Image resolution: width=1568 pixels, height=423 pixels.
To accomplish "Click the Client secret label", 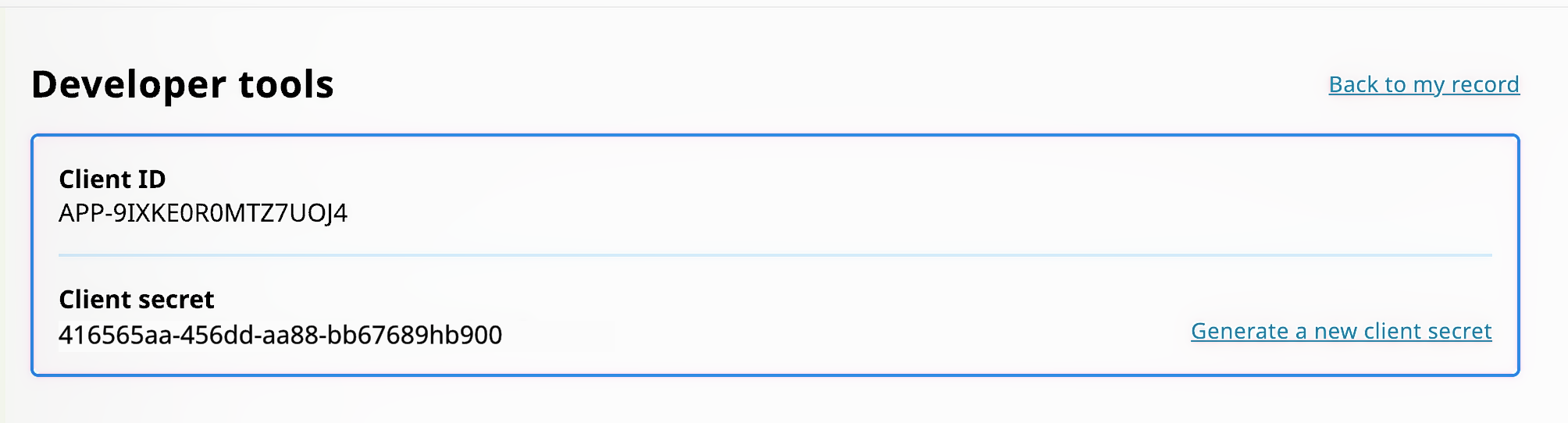I will [137, 300].
